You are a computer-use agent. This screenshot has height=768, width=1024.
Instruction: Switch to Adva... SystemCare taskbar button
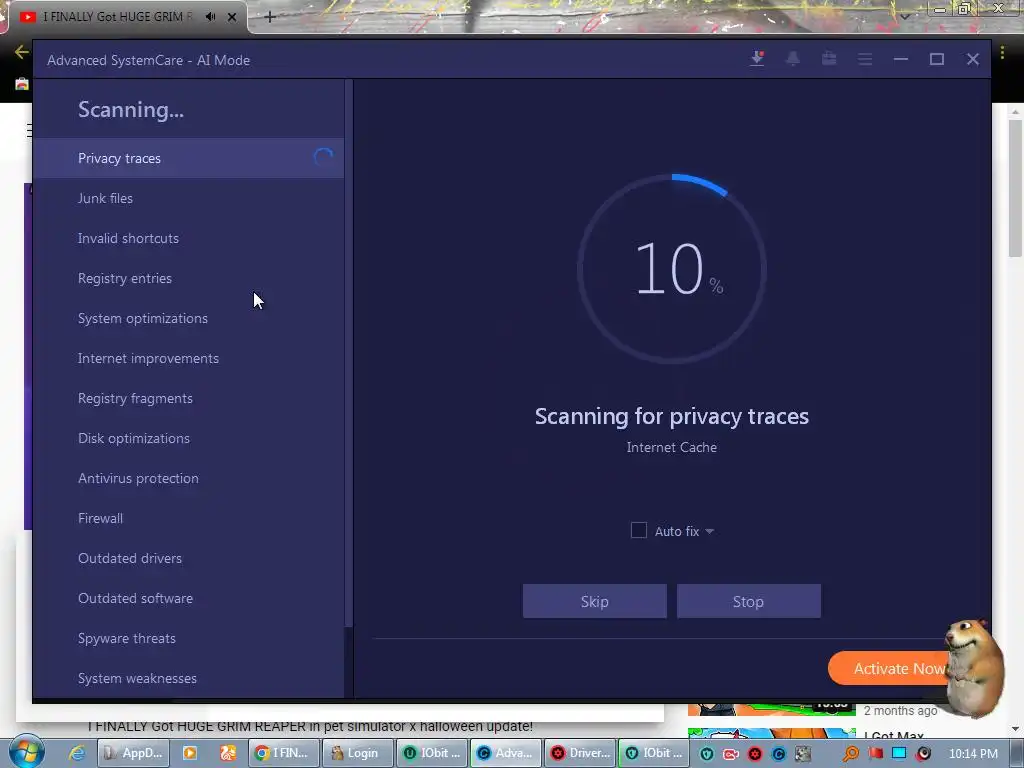pyautogui.click(x=506, y=753)
